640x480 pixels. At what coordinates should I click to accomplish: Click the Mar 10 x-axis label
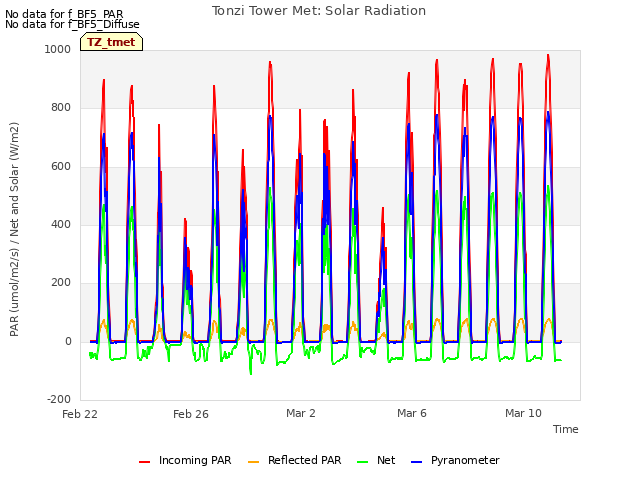click(523, 413)
